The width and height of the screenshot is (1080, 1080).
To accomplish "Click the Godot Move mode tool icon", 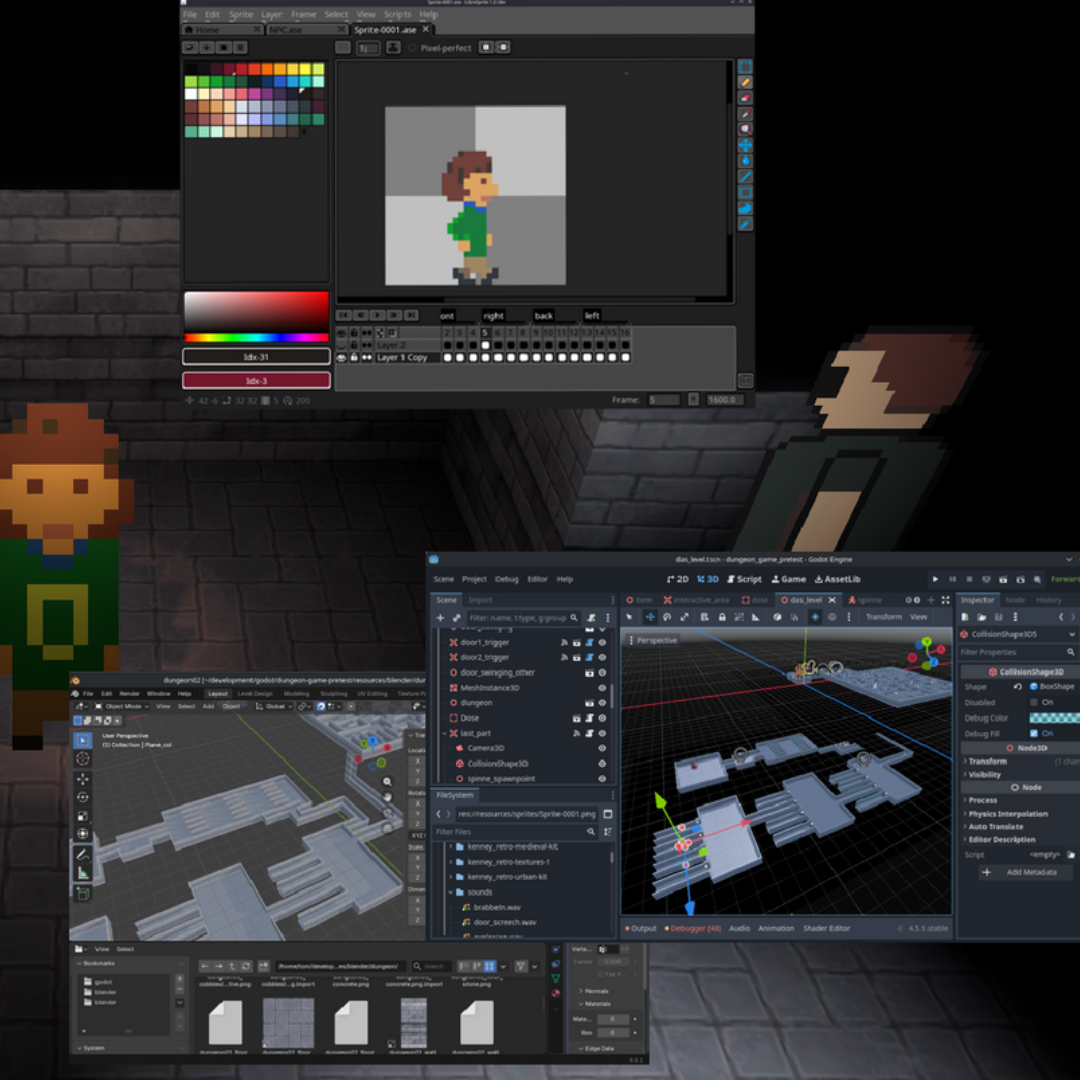I will [x=649, y=617].
